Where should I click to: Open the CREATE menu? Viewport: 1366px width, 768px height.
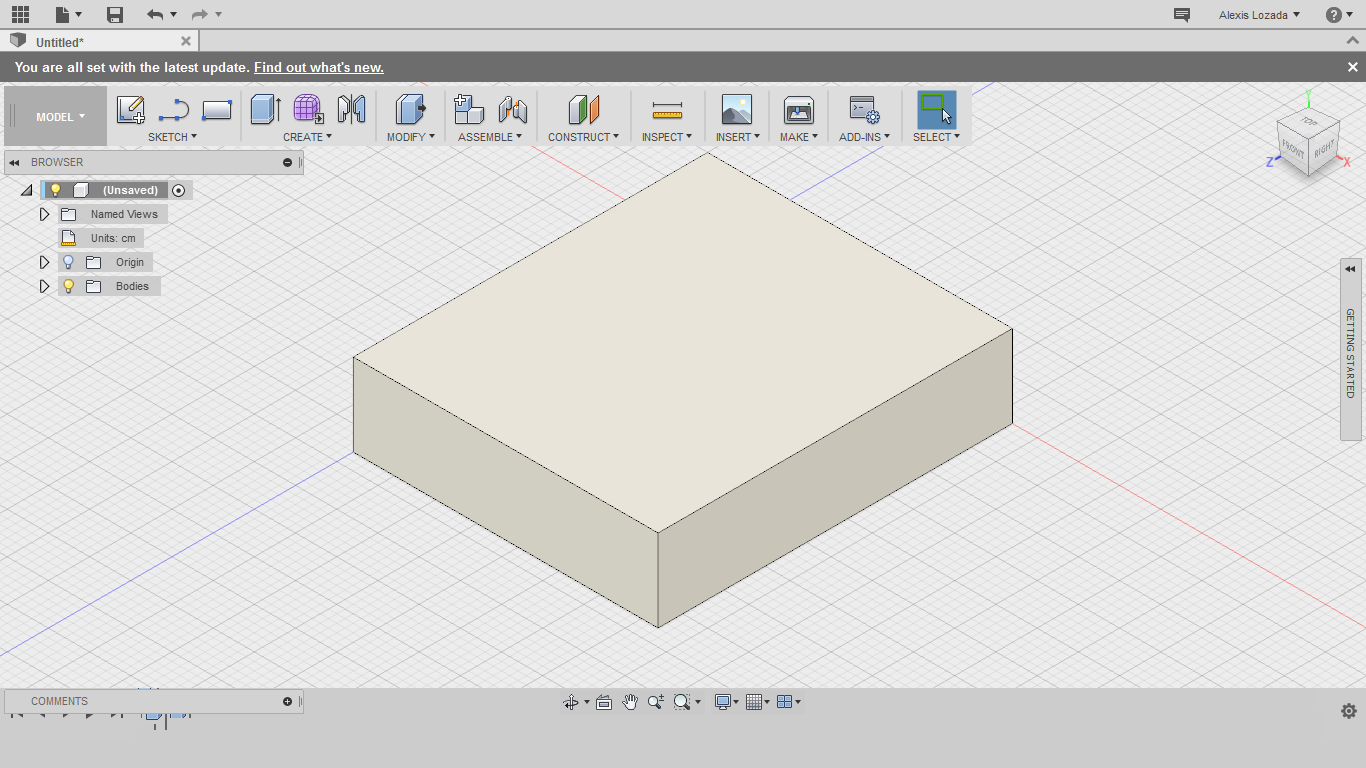coord(307,137)
